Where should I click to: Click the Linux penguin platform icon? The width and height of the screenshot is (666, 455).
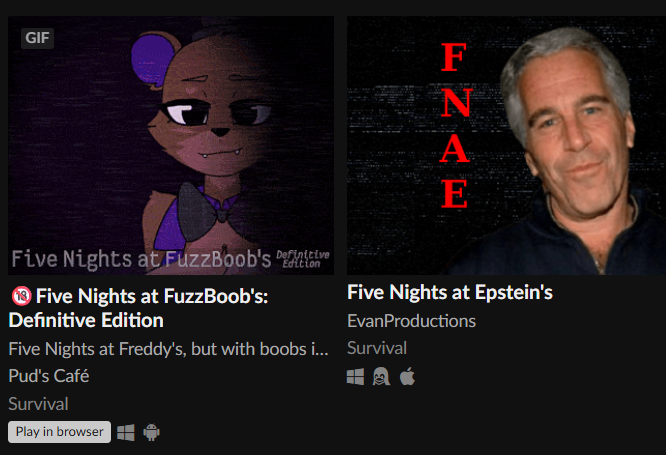[x=381, y=376]
